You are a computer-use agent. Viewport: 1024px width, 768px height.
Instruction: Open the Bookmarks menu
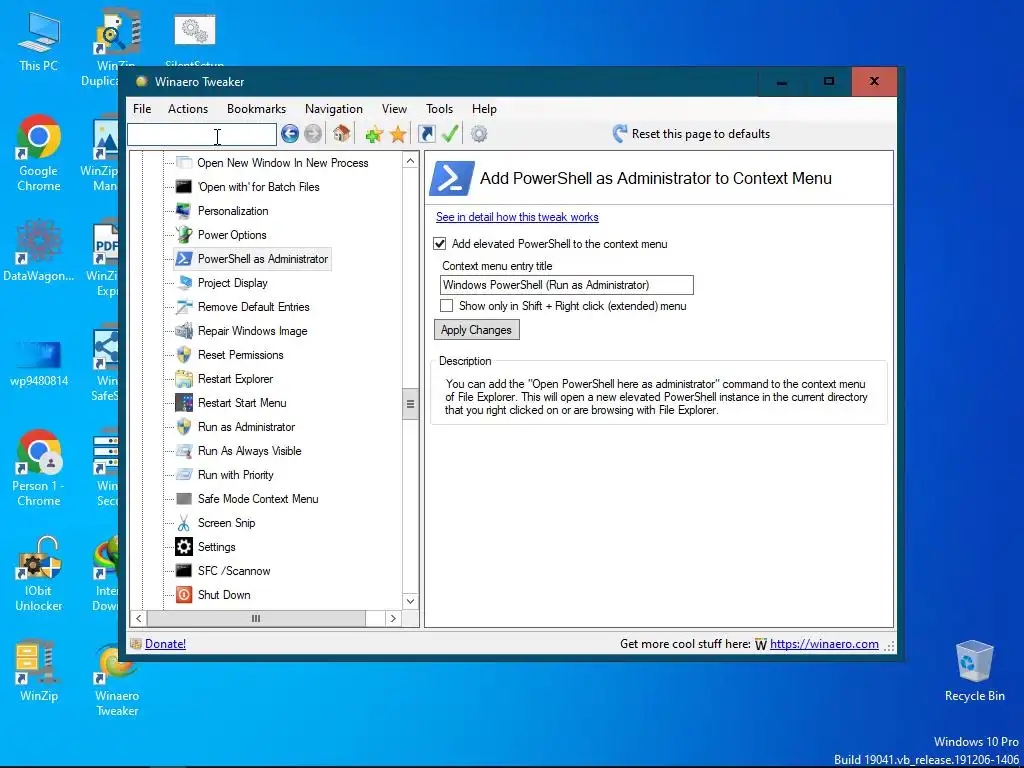(256, 109)
